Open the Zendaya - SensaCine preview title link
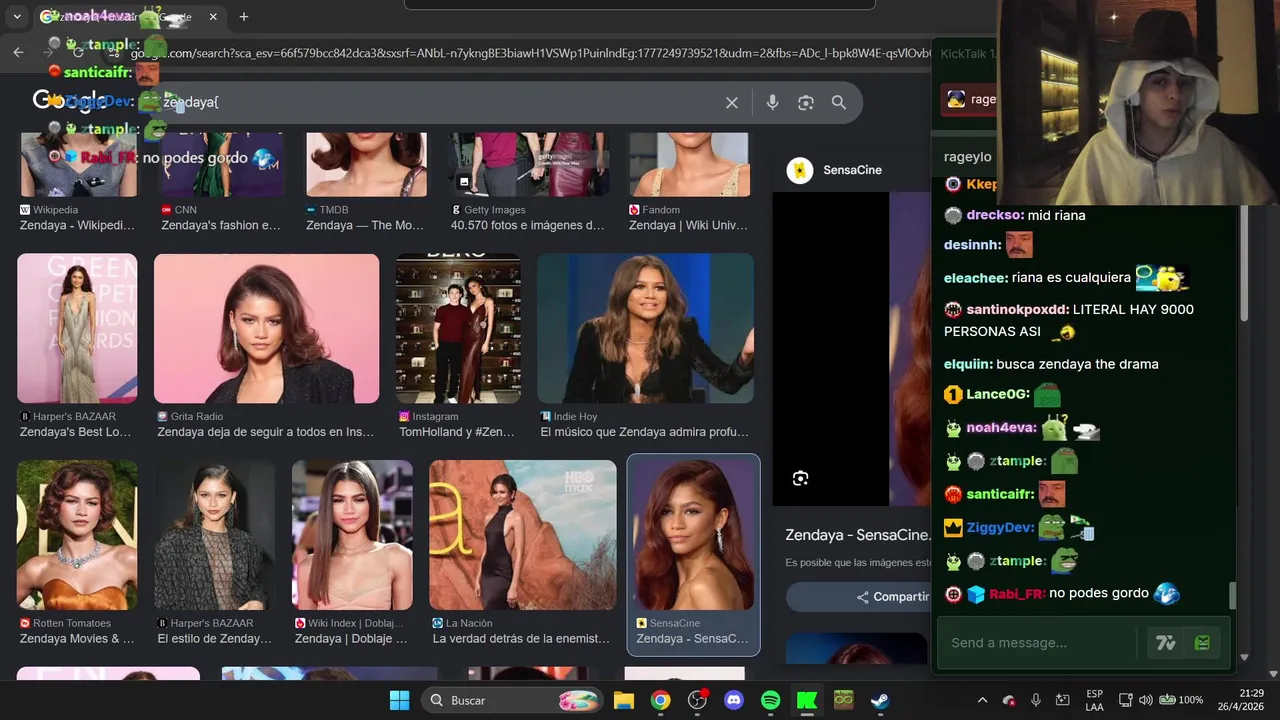Screen dimensions: 1280x720 (857, 535)
